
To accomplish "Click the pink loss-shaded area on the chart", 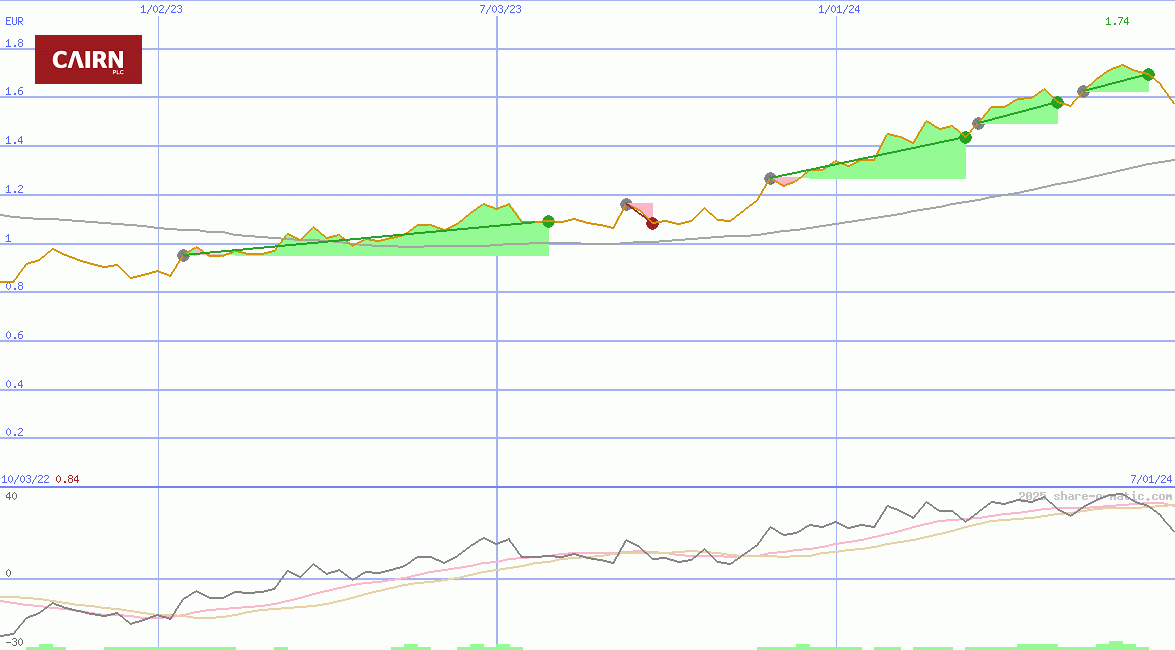I will [x=644, y=210].
